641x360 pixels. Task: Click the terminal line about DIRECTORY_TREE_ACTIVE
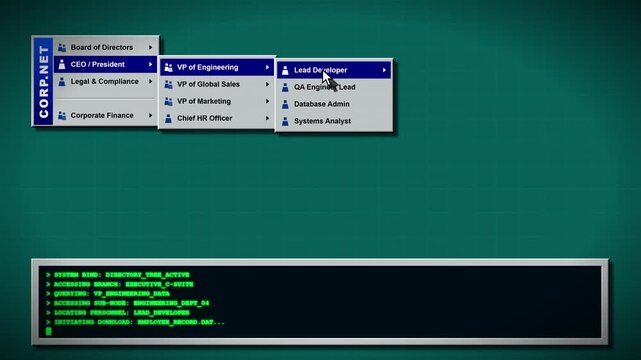[118, 275]
